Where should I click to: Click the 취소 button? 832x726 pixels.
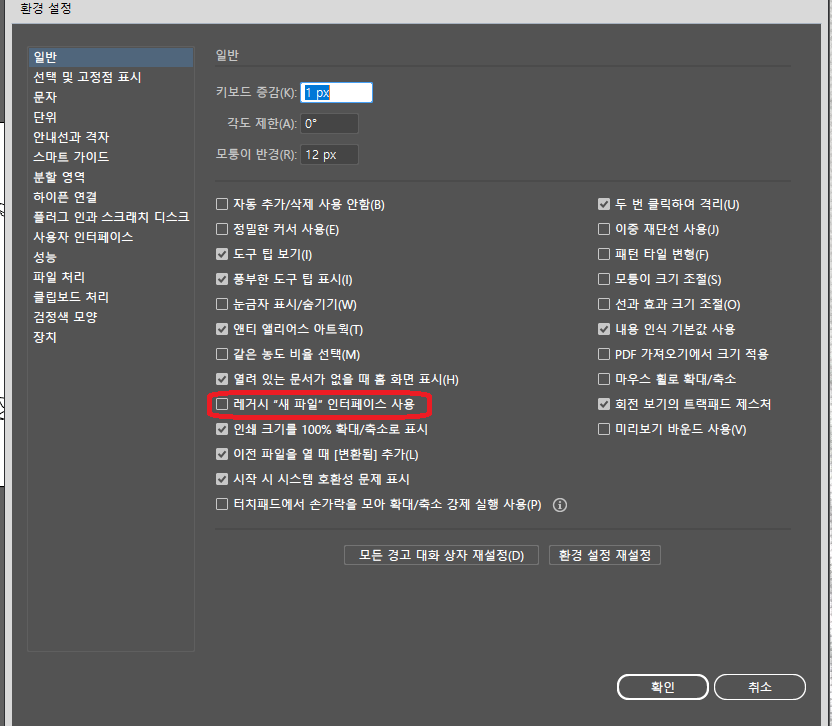[759, 687]
